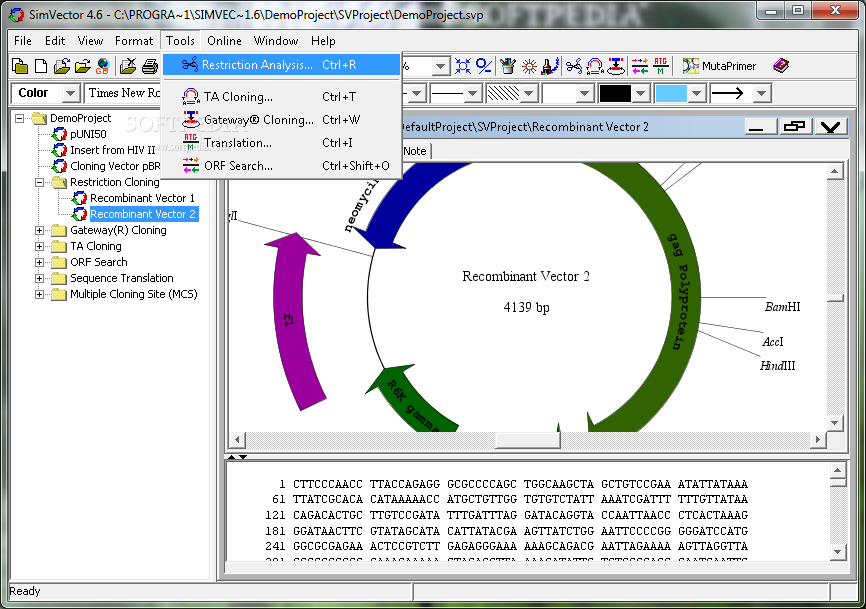Click the GenBank globe import icon
Screen dimensions: 866x609
pyautogui.click(x=102, y=66)
